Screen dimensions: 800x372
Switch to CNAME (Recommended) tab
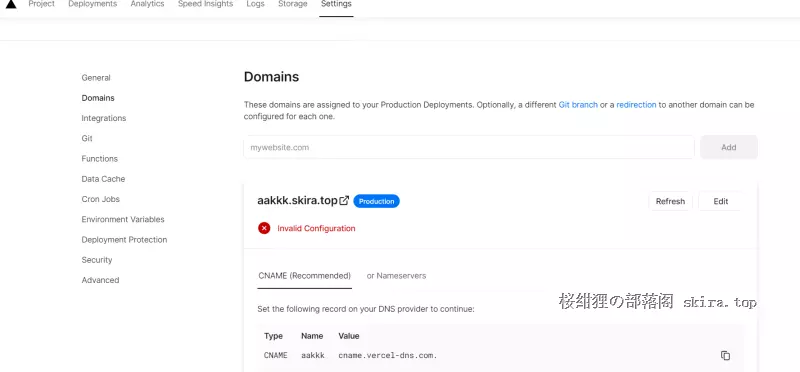click(x=305, y=276)
